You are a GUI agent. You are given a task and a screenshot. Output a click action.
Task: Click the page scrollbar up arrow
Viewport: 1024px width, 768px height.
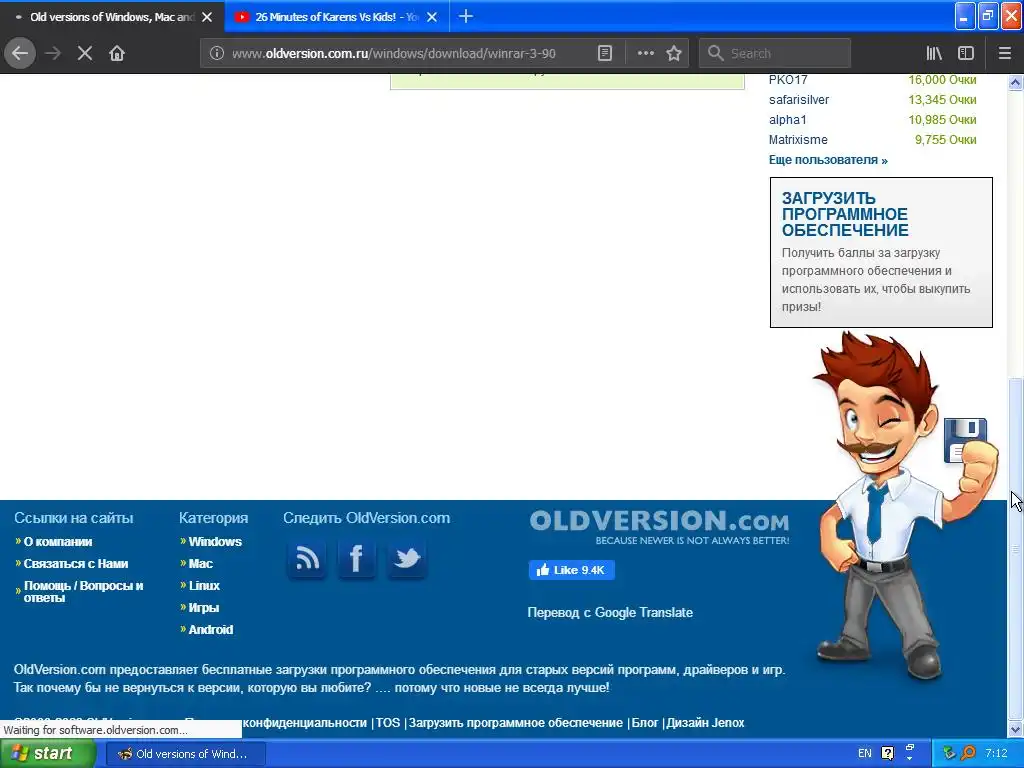coord(1016,82)
